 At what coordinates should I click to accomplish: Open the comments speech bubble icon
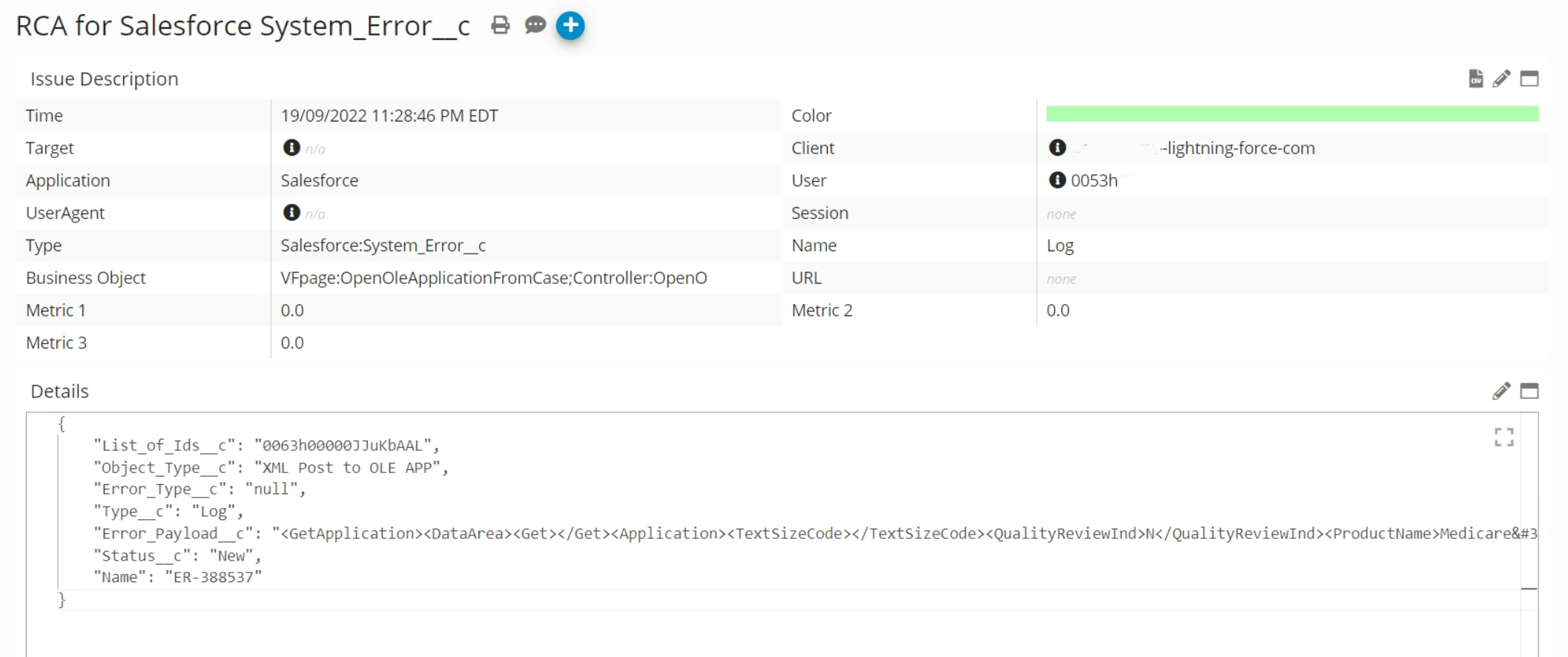pos(535,26)
